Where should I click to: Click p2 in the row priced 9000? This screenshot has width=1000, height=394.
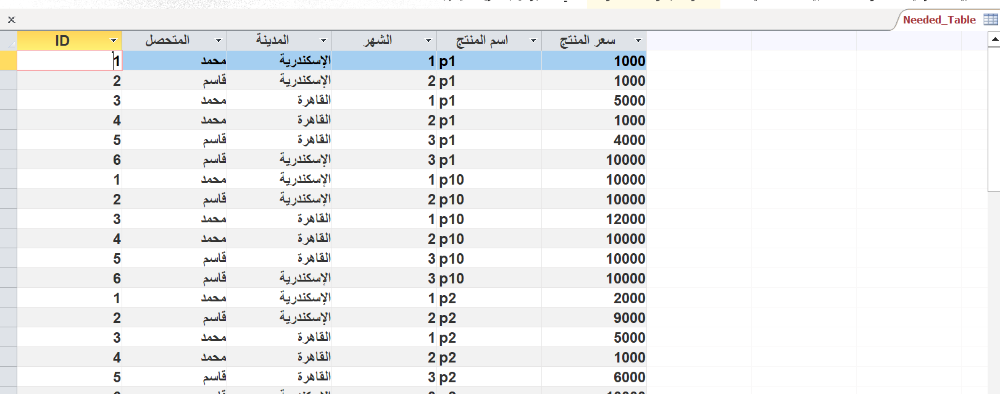(449, 317)
